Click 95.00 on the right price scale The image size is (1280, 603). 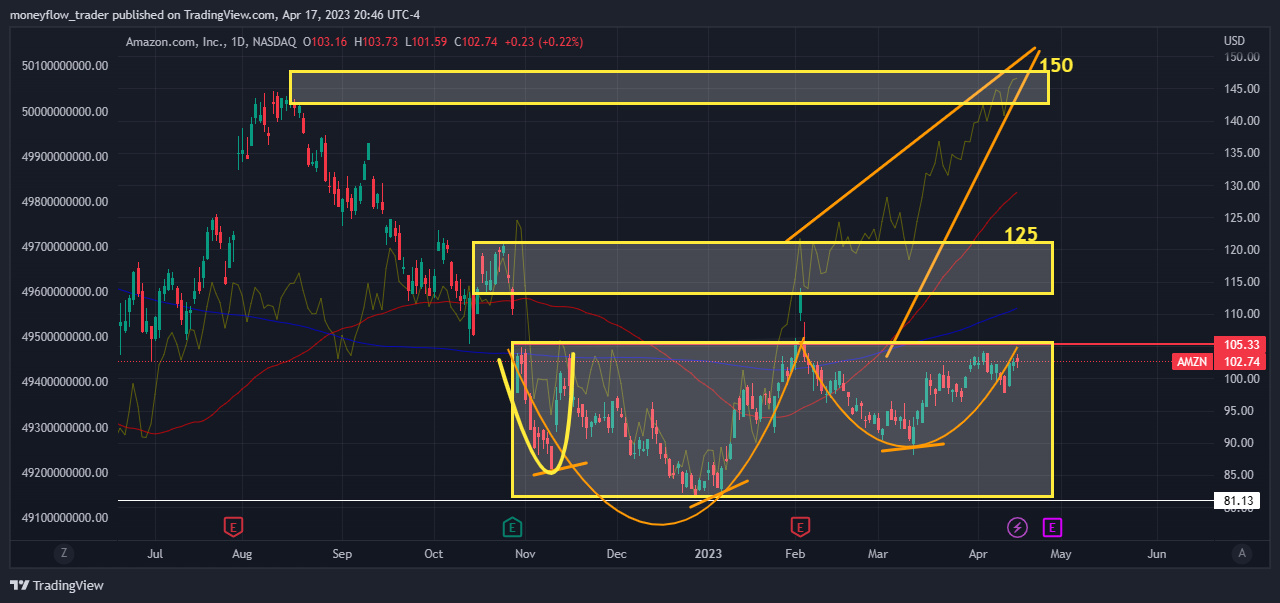pos(1239,411)
